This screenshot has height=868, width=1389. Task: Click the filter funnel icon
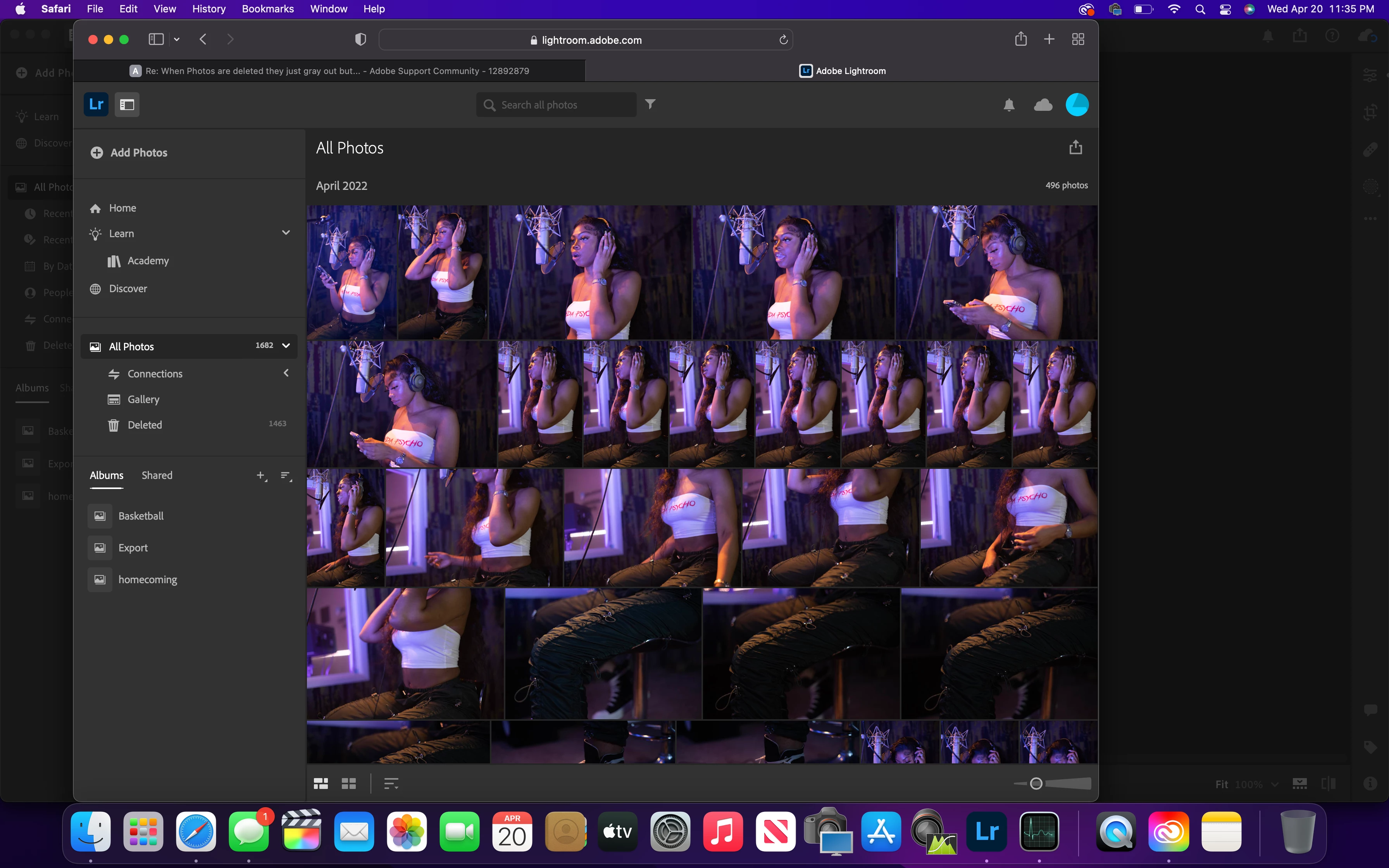(650, 104)
